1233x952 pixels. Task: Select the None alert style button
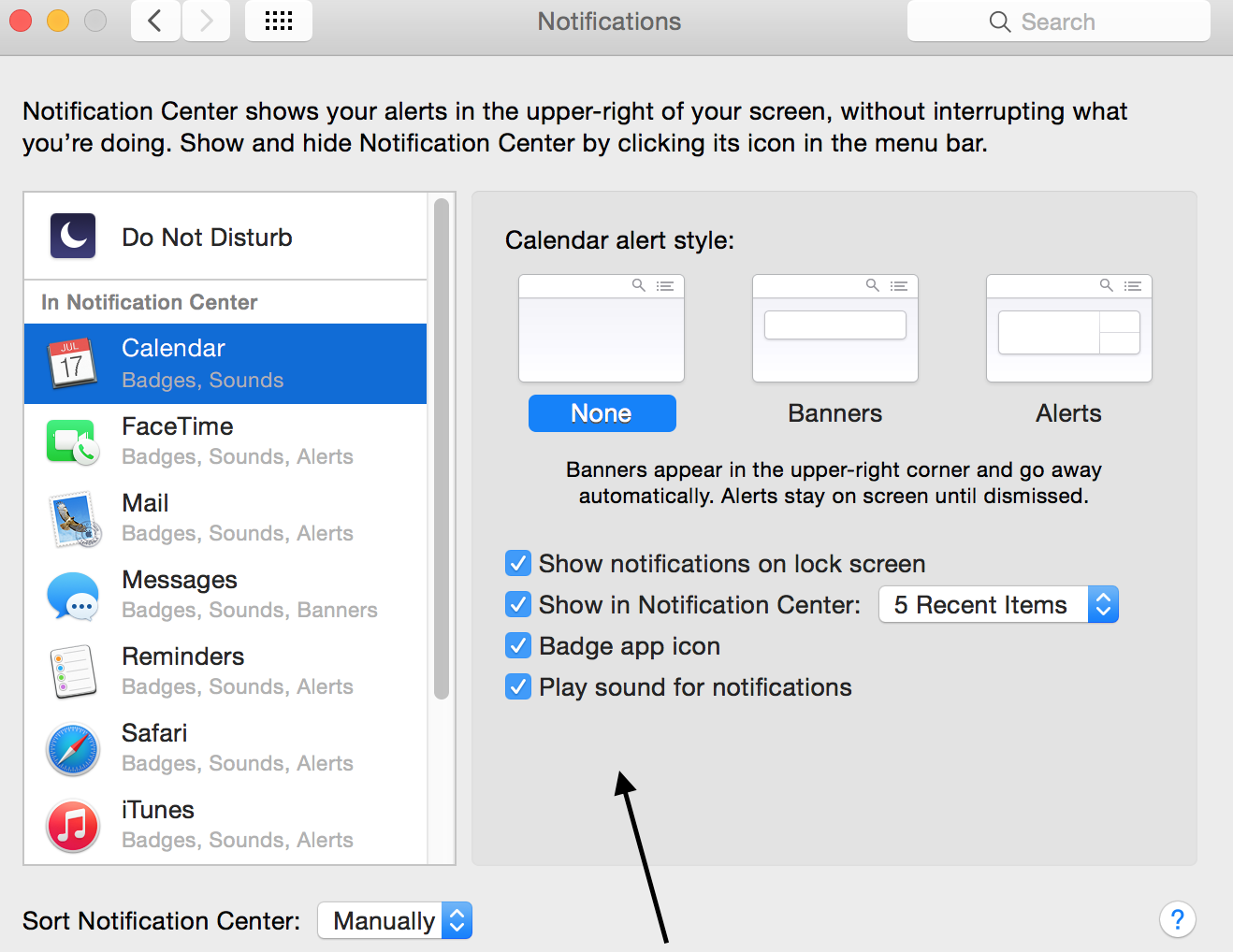coord(602,413)
